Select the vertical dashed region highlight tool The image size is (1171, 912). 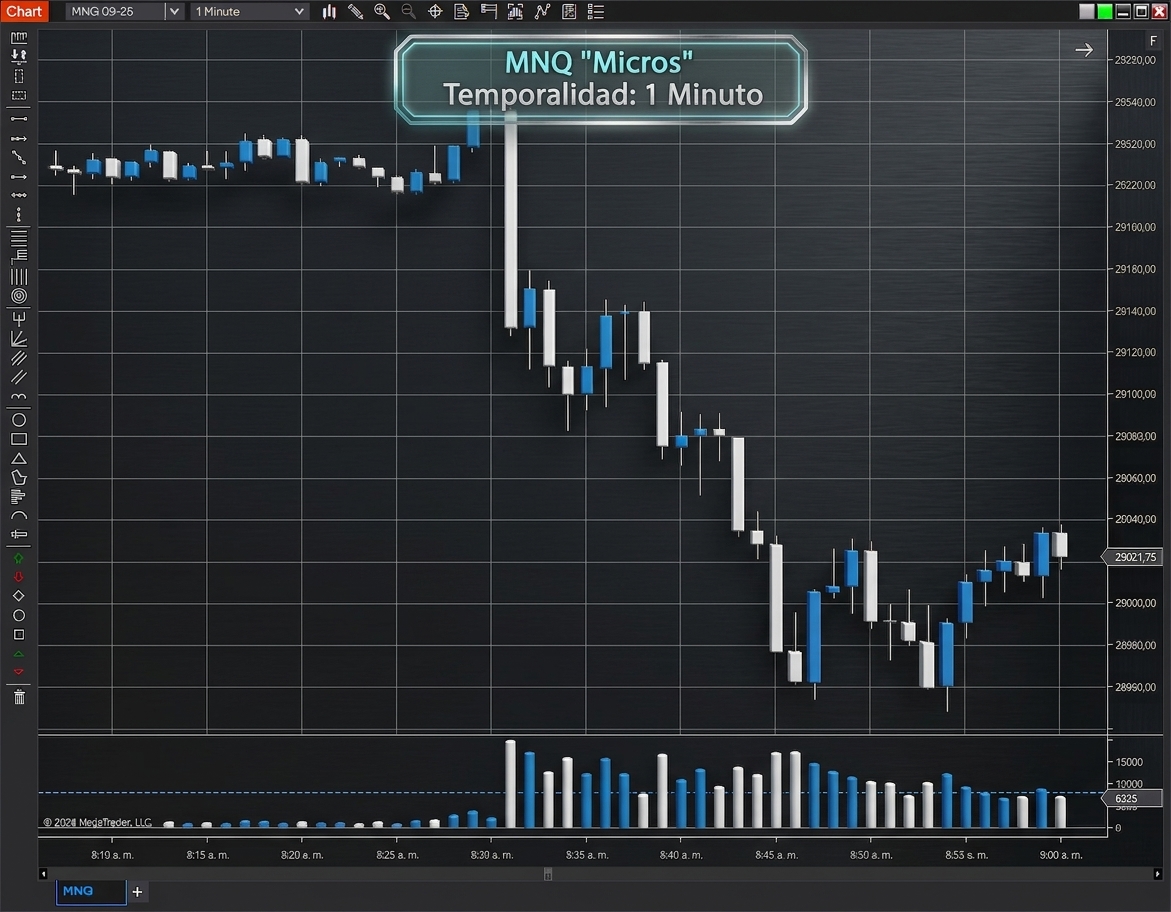pos(19,76)
